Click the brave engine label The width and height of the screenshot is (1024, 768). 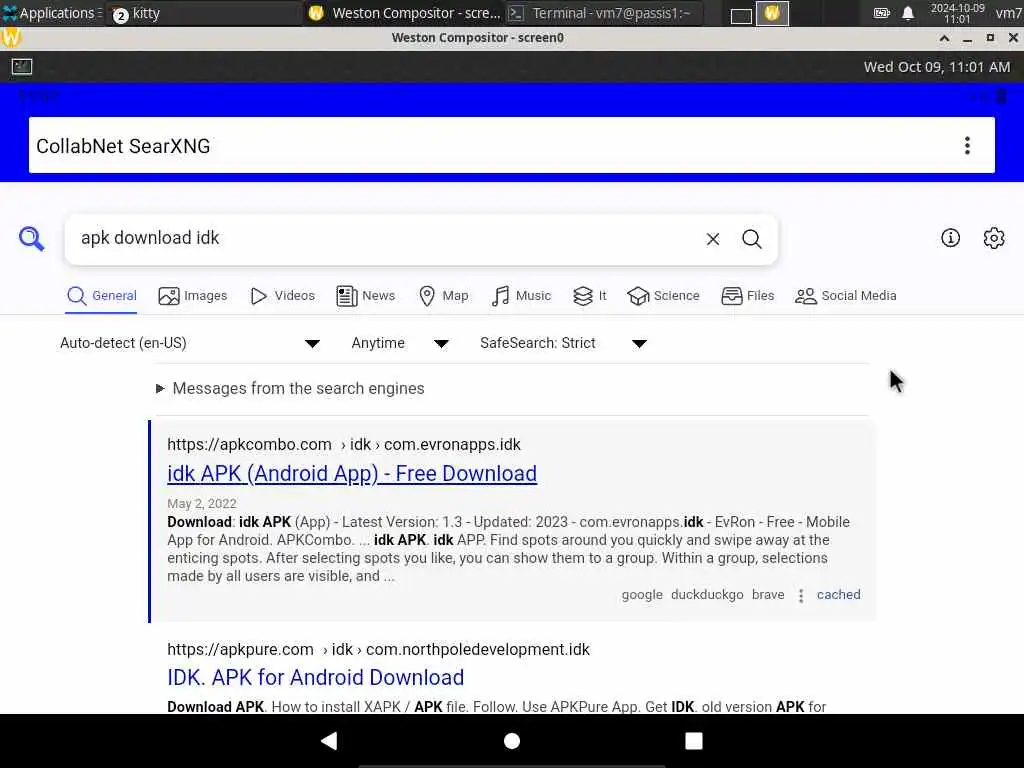pyautogui.click(x=768, y=595)
